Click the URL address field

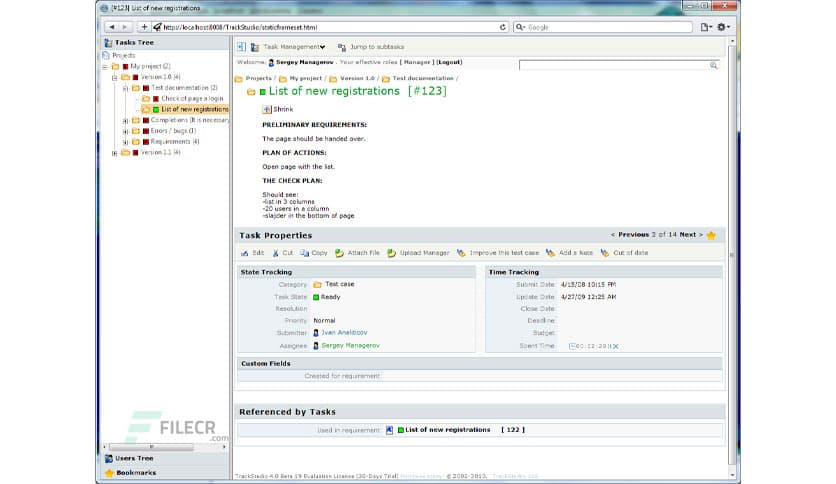329,27
